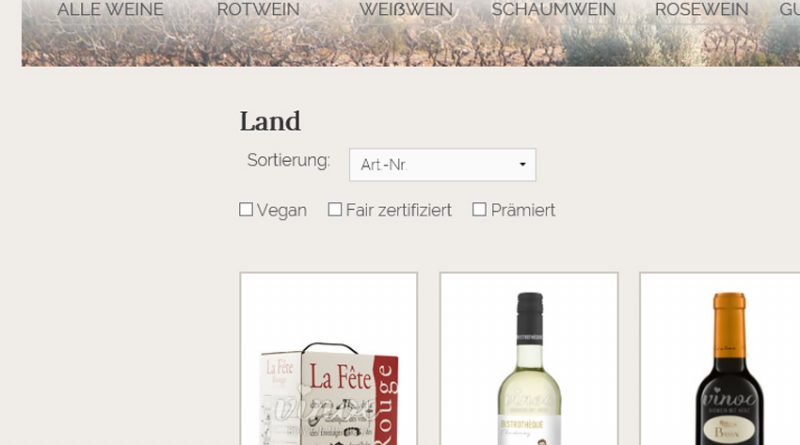The image size is (800, 445).
Task: Click the Land heading
Action: pos(270,121)
